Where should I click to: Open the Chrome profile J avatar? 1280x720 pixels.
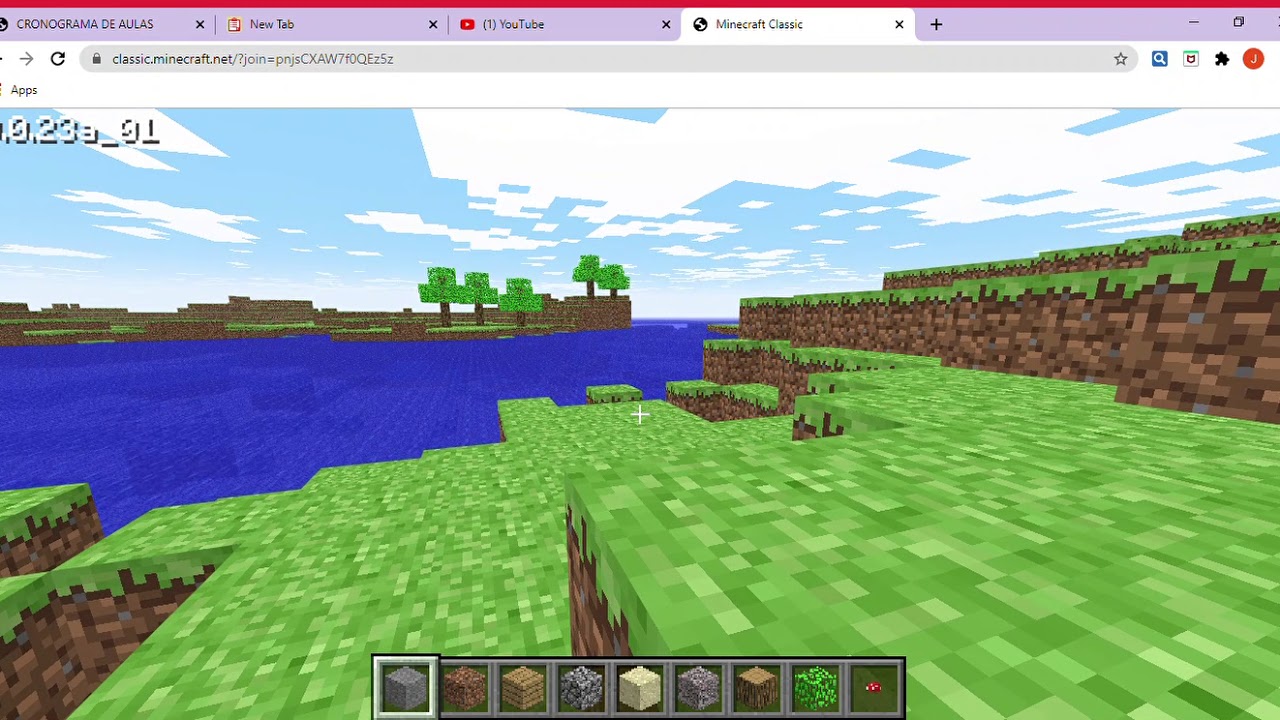pos(1253,59)
